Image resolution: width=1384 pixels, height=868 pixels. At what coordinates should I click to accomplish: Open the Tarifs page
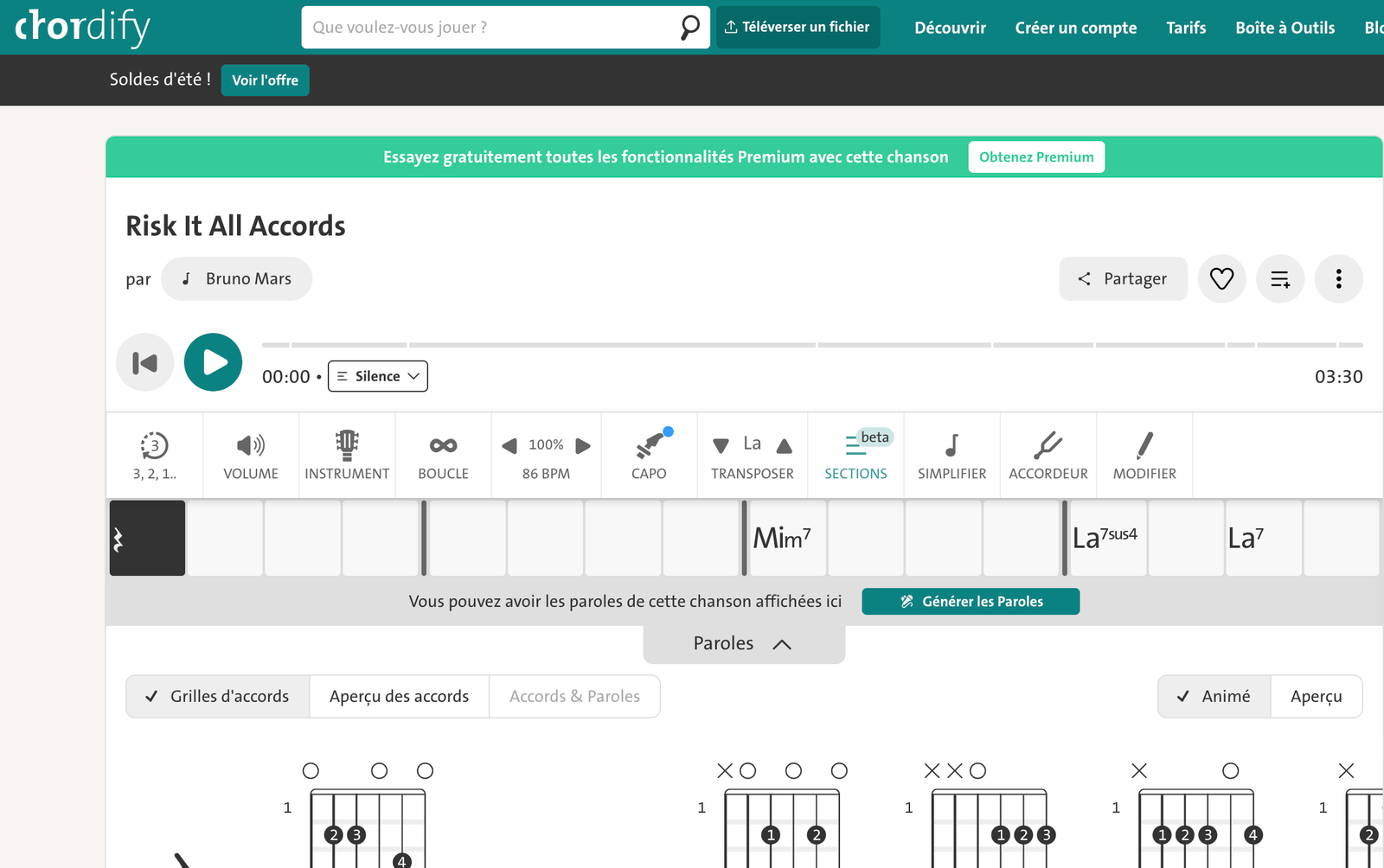[1186, 28]
